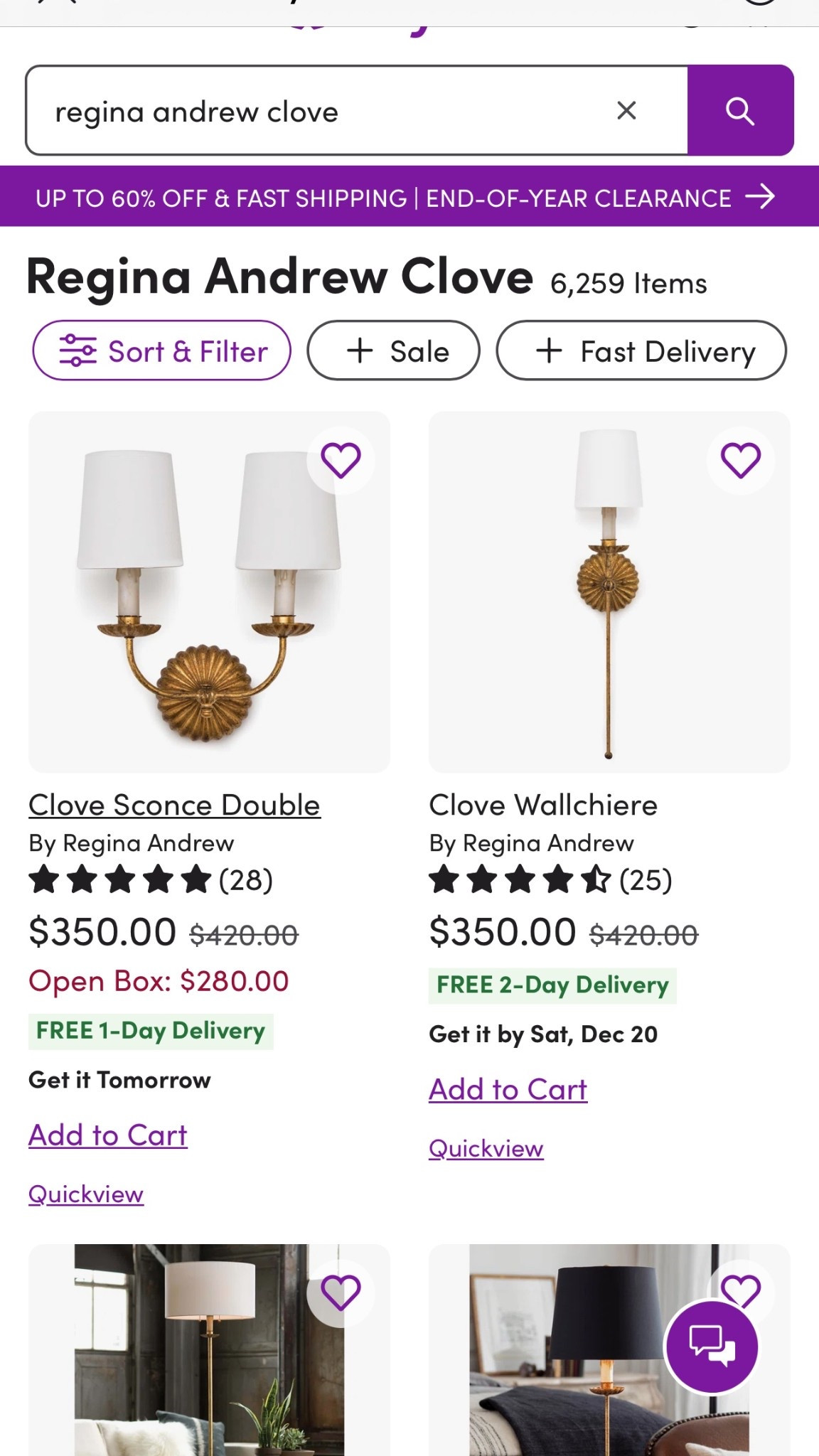Click the purple magnifying glass search button

[x=740, y=111]
